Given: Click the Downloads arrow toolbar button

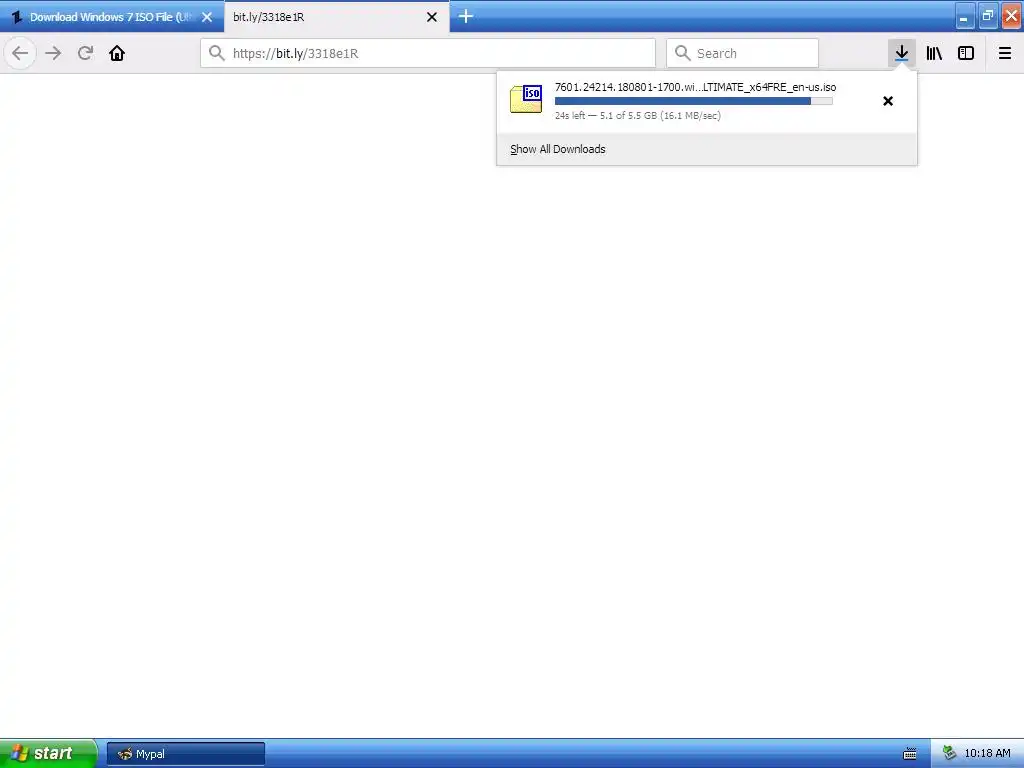Looking at the screenshot, I should pyautogui.click(x=901, y=53).
